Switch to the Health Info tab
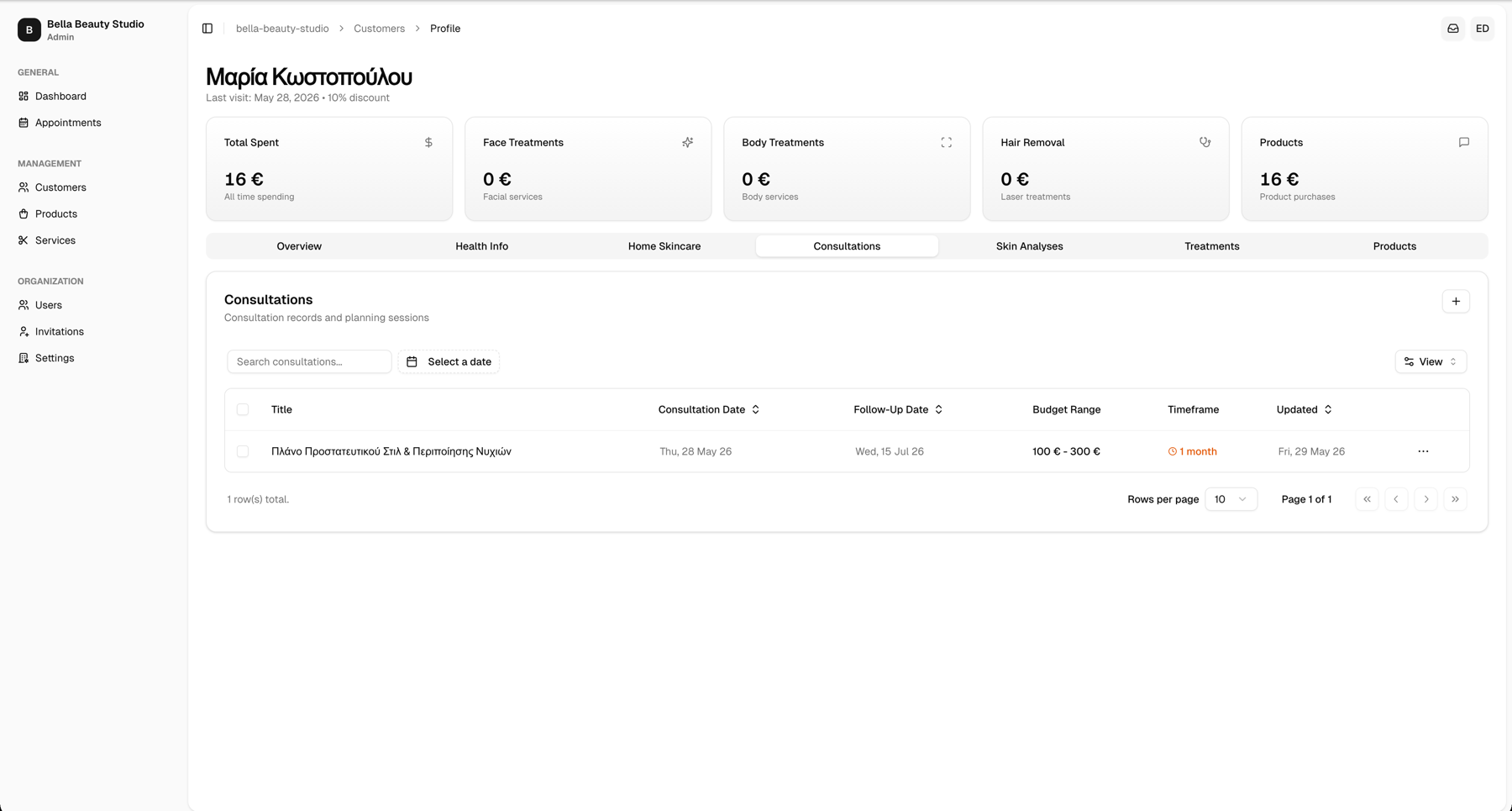The width and height of the screenshot is (1512, 811). tap(482, 246)
